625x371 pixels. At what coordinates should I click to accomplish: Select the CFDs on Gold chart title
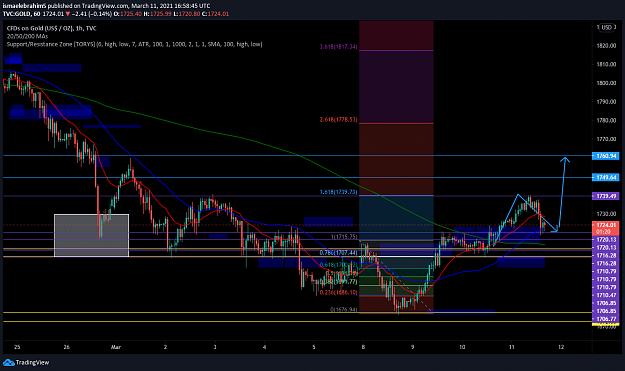point(52,28)
